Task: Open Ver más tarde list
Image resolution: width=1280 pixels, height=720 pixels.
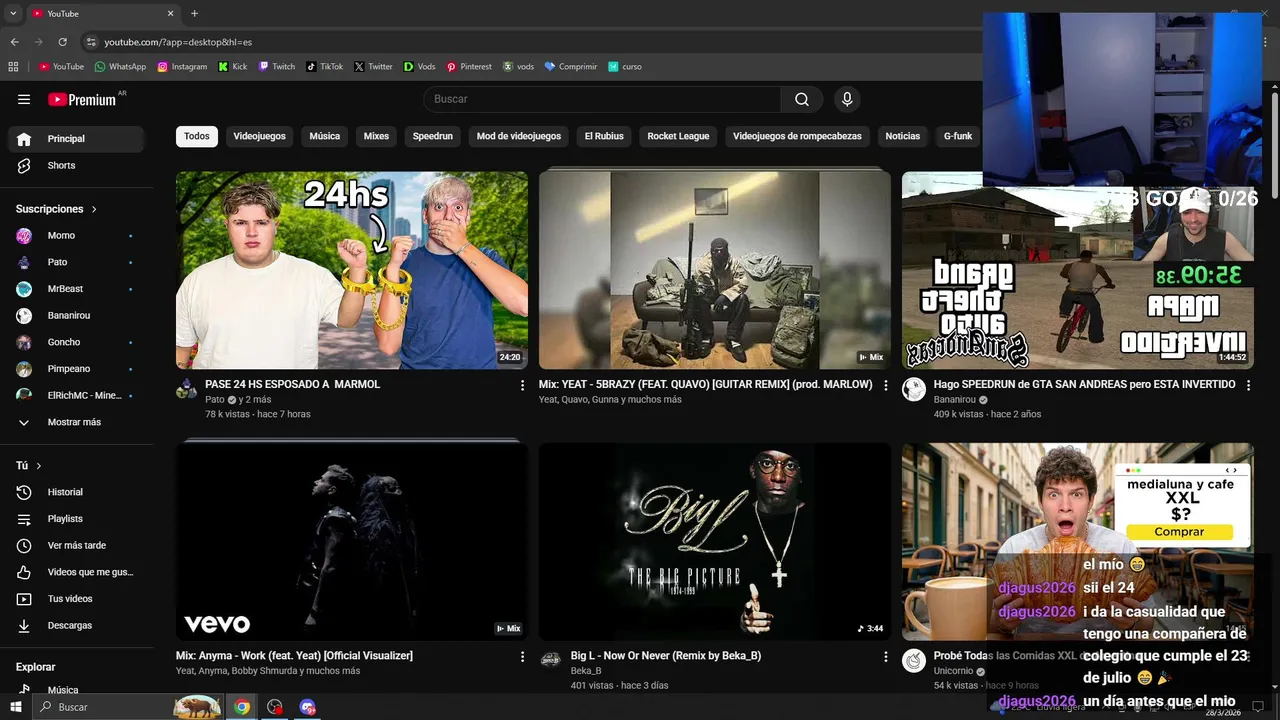Action: pos(77,545)
